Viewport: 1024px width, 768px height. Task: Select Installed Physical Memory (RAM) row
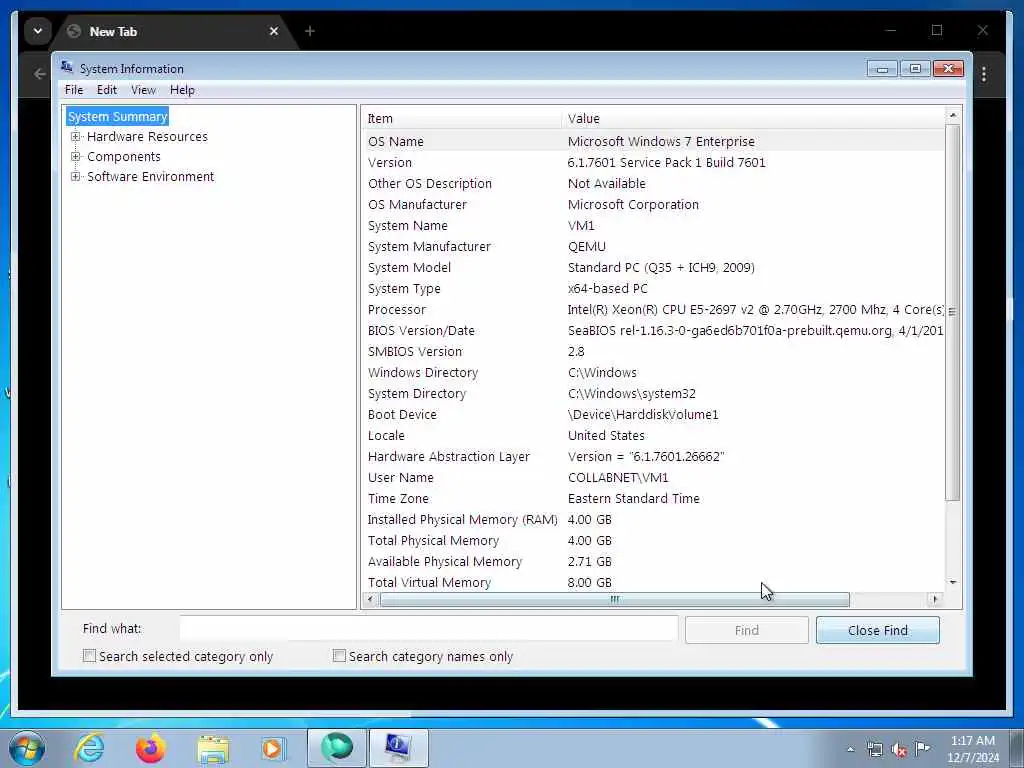pos(653,519)
